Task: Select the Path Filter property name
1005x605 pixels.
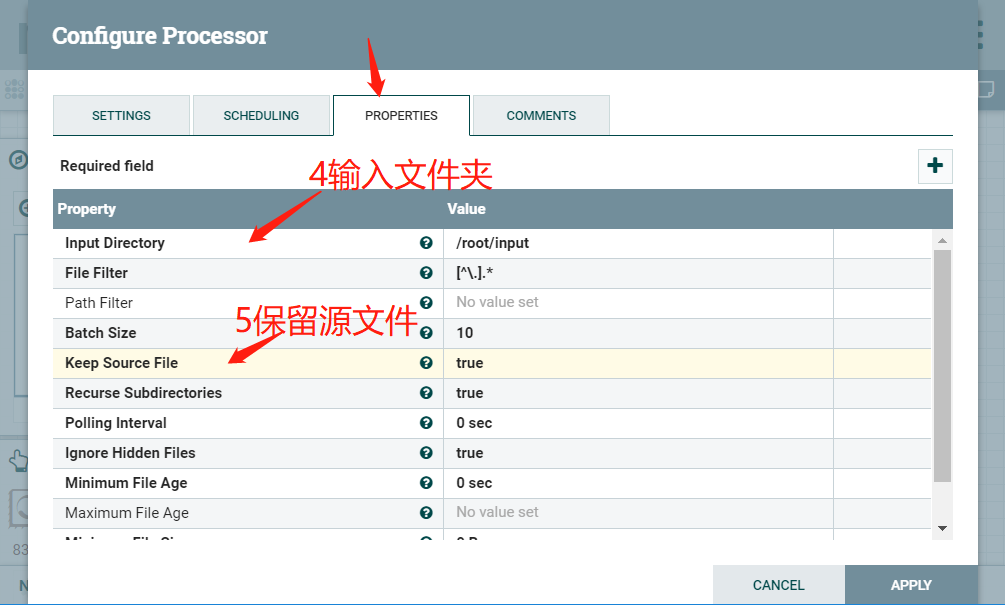Action: click(x=99, y=302)
